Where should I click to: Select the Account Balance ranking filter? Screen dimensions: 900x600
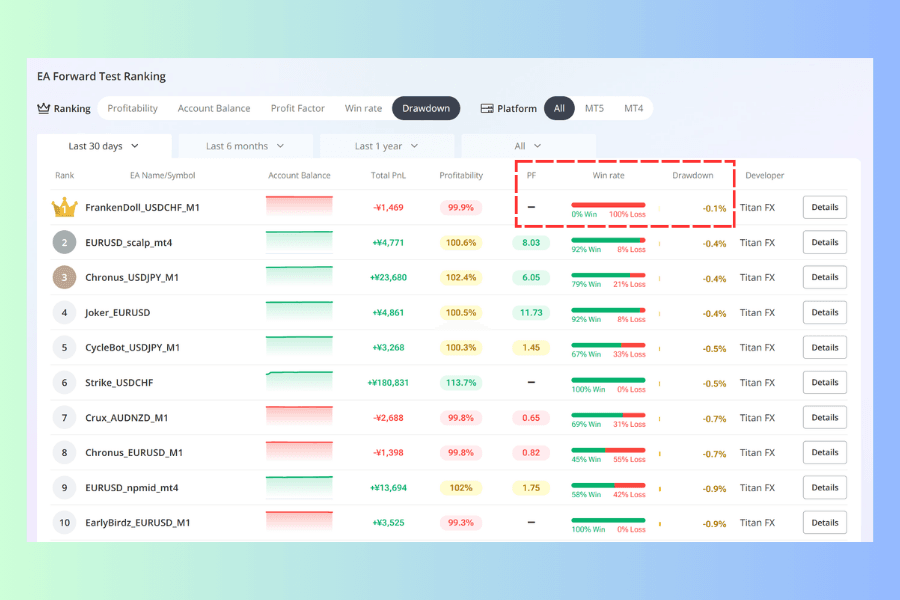214,108
